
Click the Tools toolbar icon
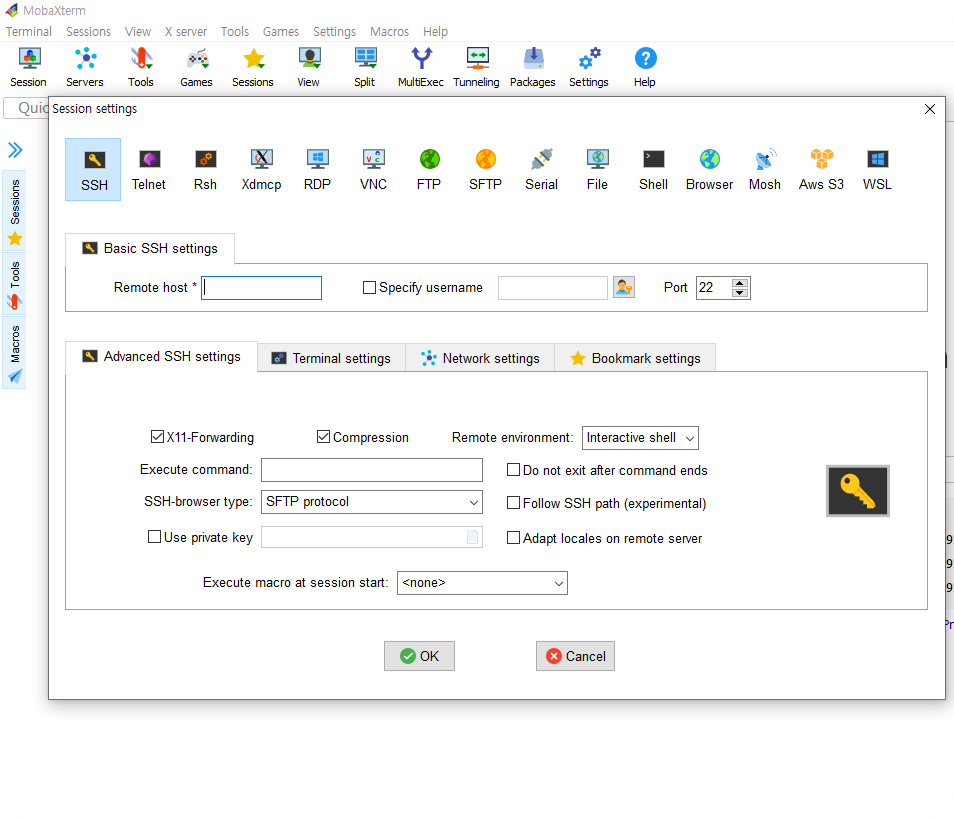pyautogui.click(x=141, y=68)
